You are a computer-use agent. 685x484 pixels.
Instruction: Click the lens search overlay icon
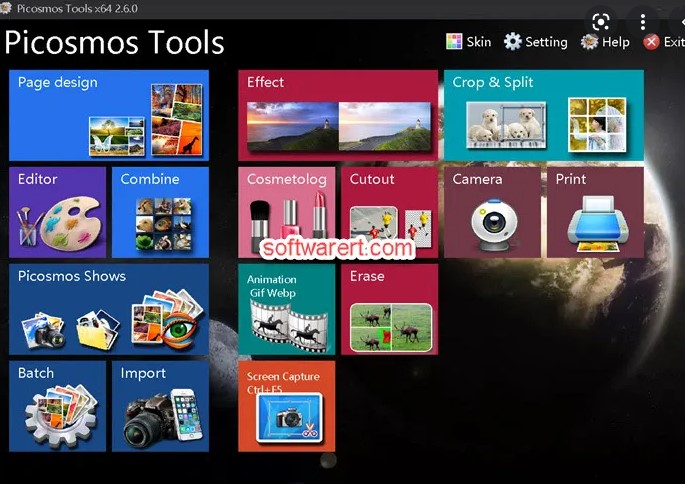[x=601, y=21]
